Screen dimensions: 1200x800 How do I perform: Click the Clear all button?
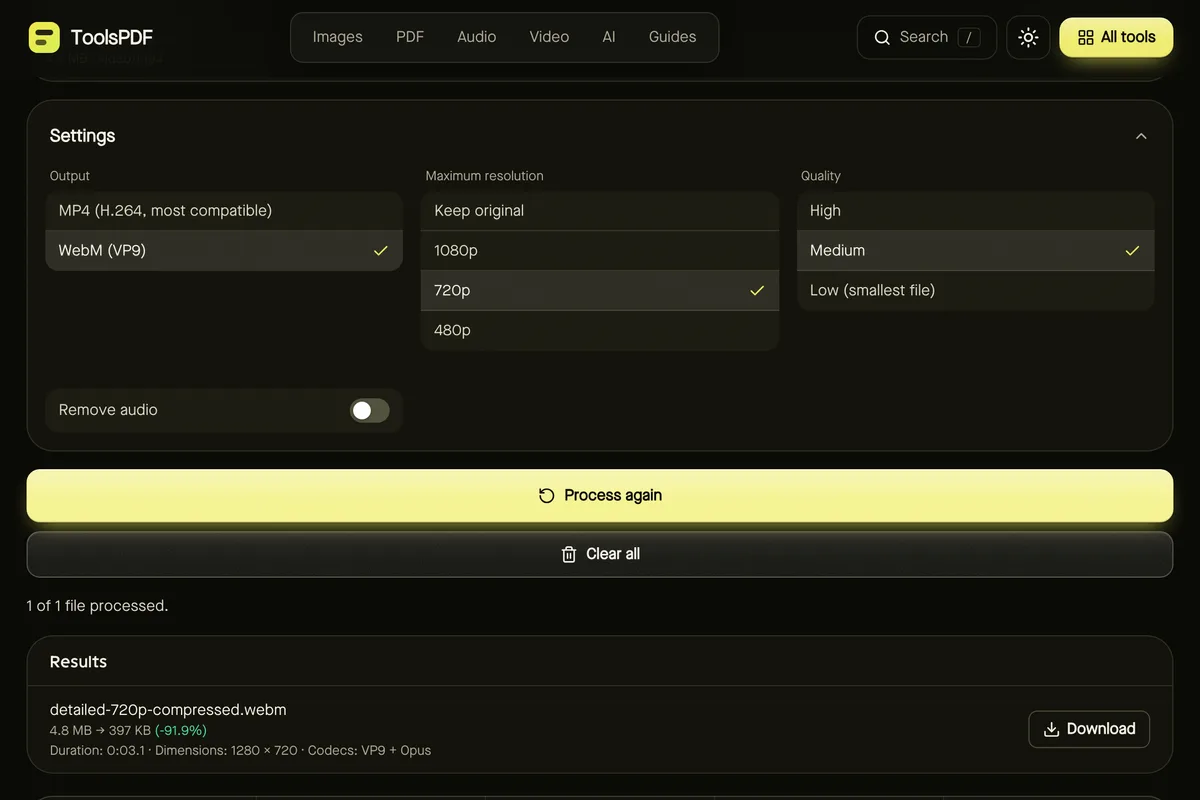(x=600, y=554)
